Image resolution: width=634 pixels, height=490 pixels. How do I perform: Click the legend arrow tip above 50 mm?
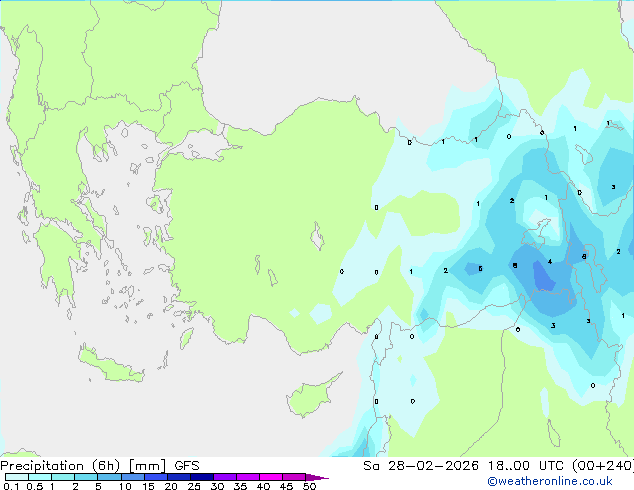[317, 477]
